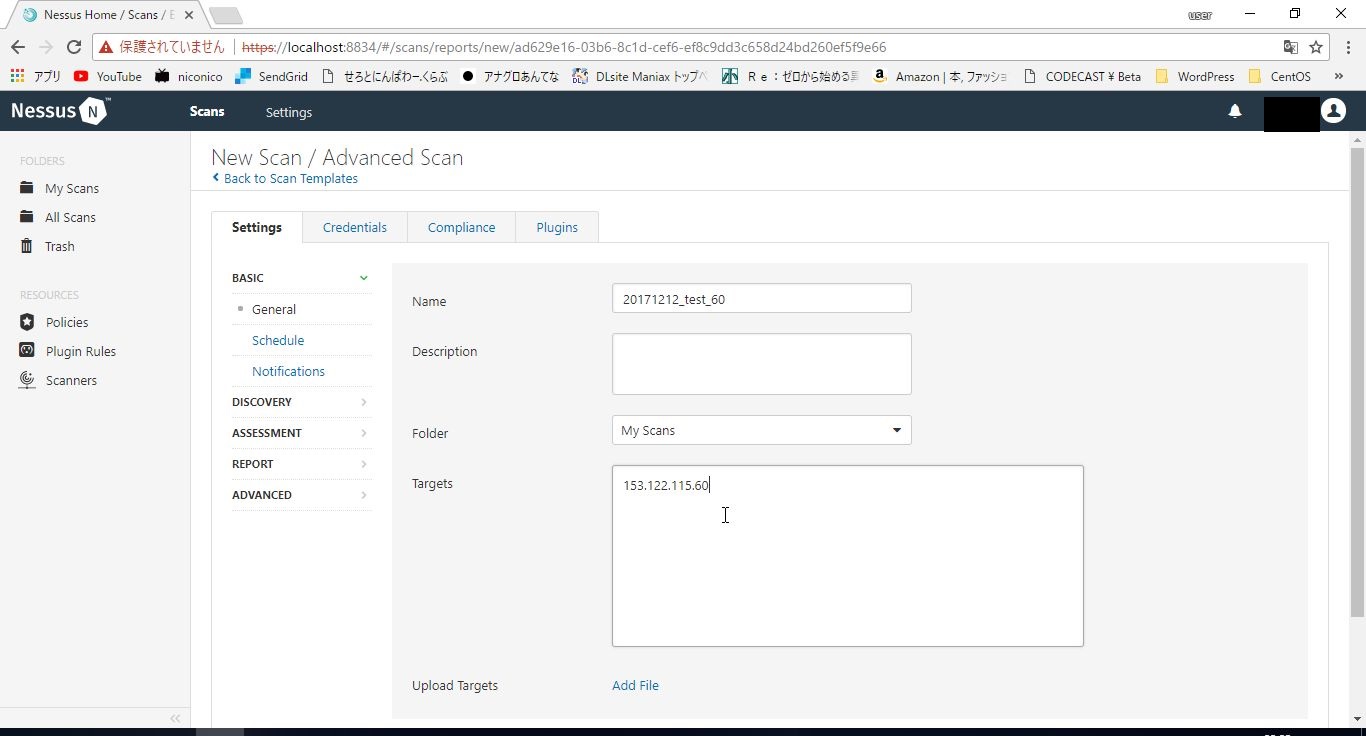Open CentOS bookmarks folder
The image size is (1366, 736).
tap(1280, 76)
